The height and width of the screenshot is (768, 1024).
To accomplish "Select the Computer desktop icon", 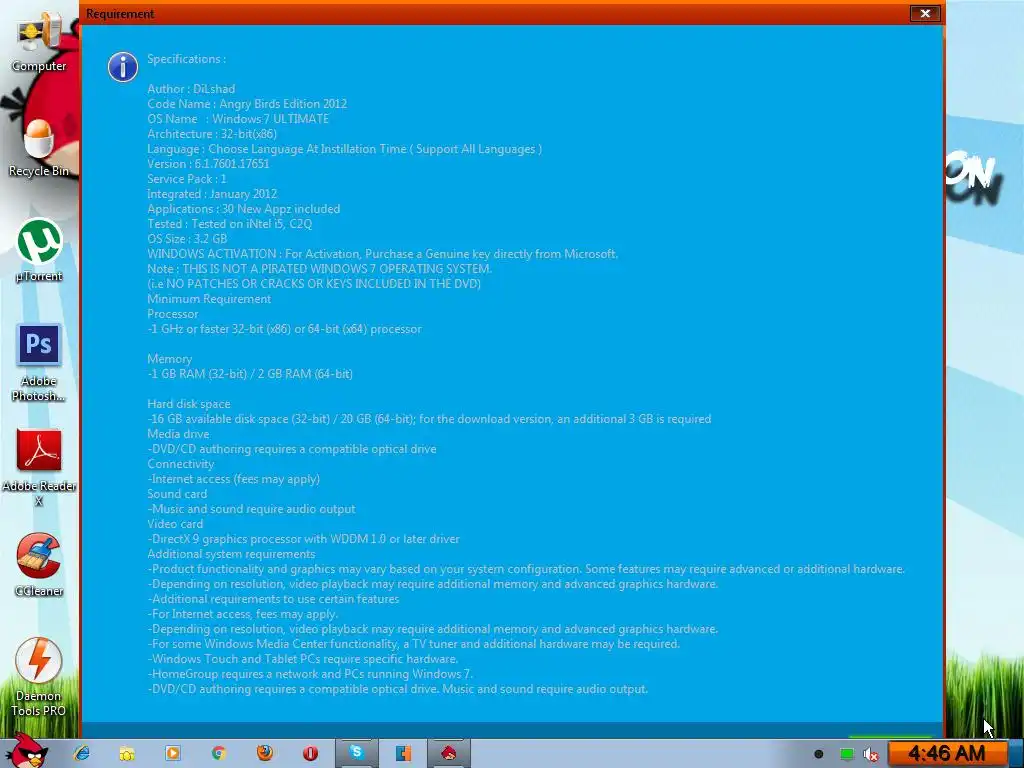I will point(39,42).
